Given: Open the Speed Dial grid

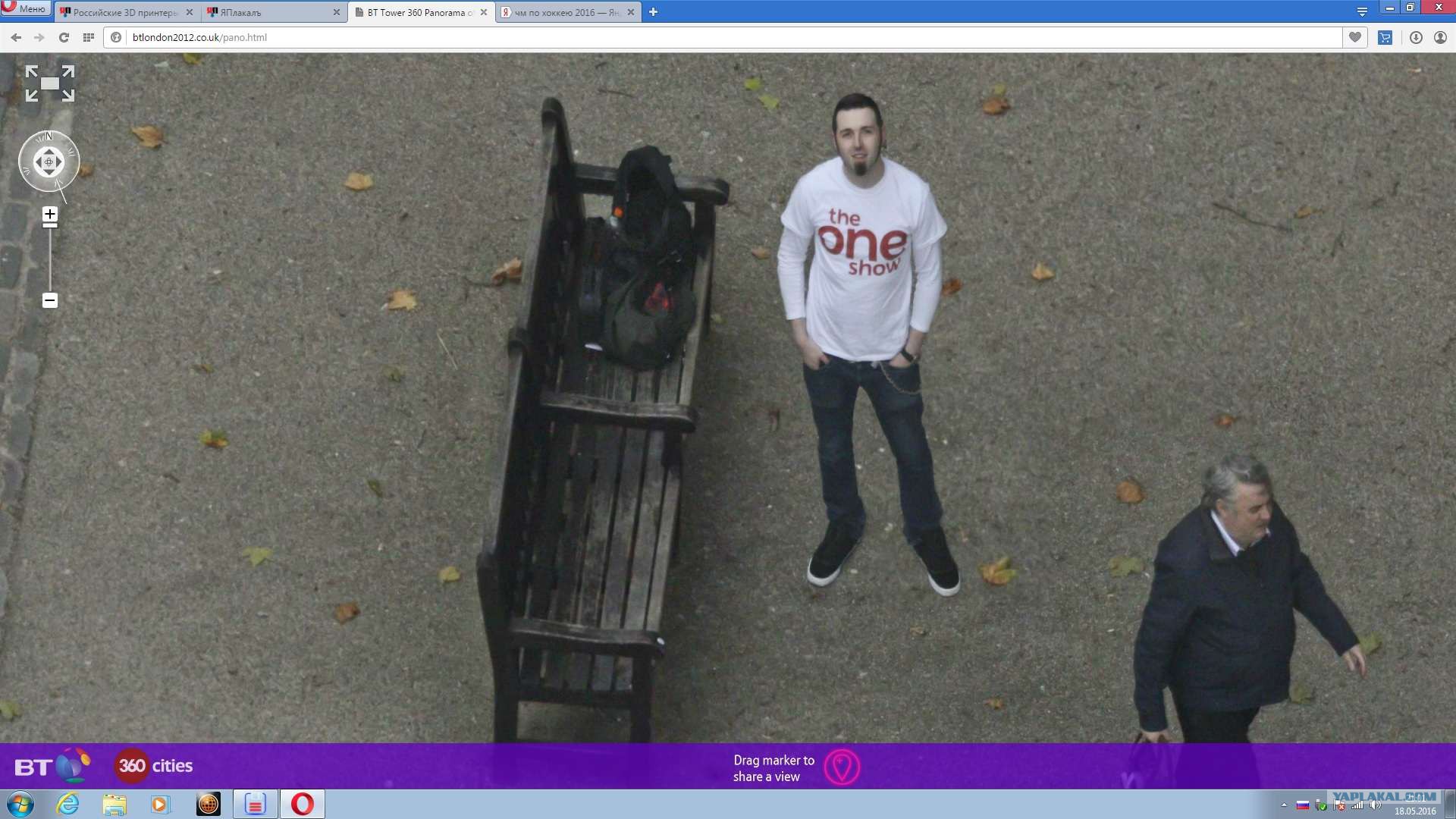Looking at the screenshot, I should pos(89,37).
